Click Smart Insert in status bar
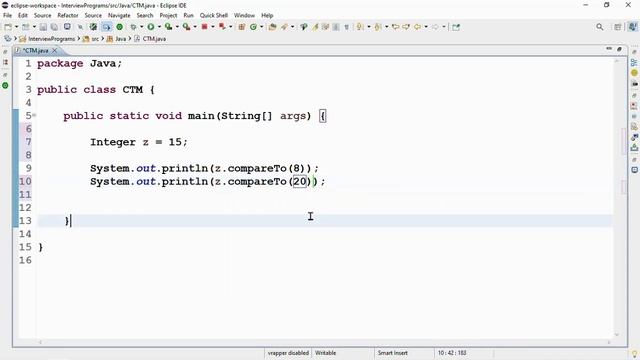The height and width of the screenshot is (360, 640). click(x=392, y=353)
